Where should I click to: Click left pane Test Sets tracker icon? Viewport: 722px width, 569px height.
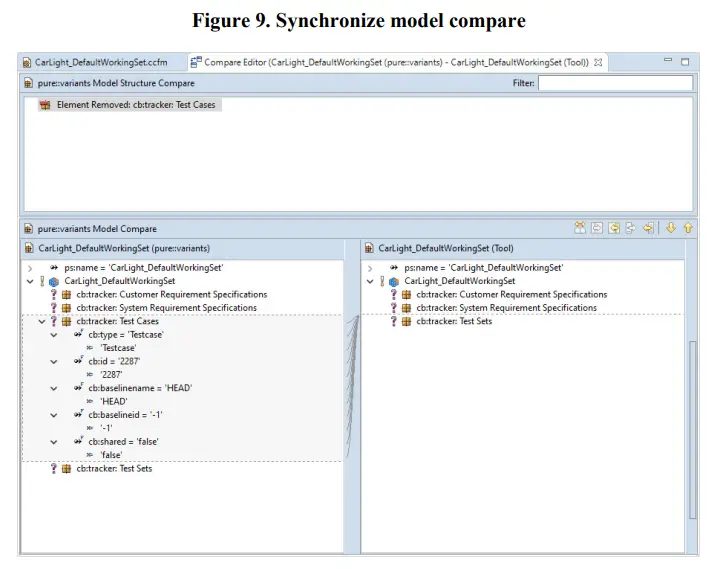[66, 469]
